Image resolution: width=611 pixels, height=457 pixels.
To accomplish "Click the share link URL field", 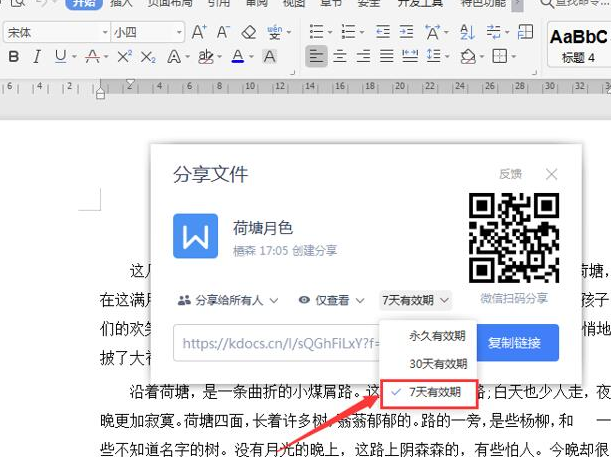I will 276,343.
